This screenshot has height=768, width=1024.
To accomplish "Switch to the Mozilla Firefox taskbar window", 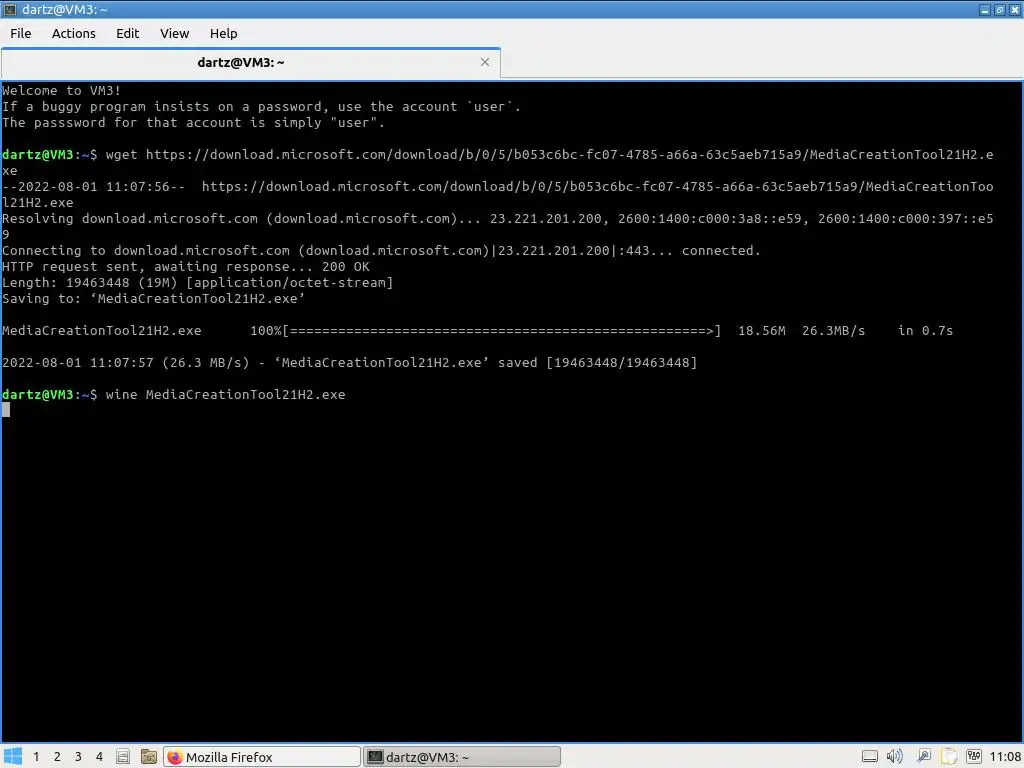I will [x=261, y=756].
